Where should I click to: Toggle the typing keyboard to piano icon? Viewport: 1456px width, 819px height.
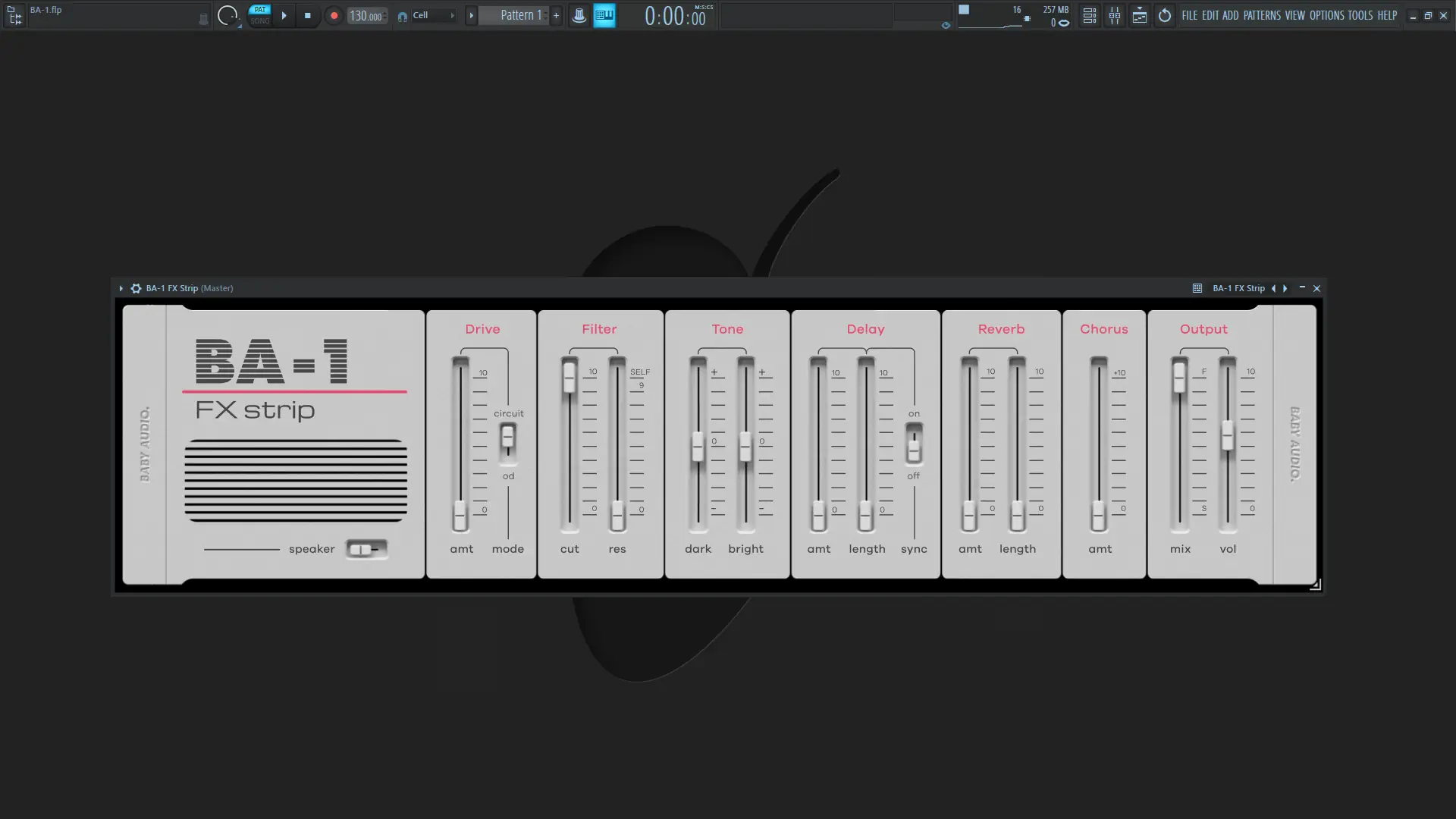pyautogui.click(x=604, y=15)
